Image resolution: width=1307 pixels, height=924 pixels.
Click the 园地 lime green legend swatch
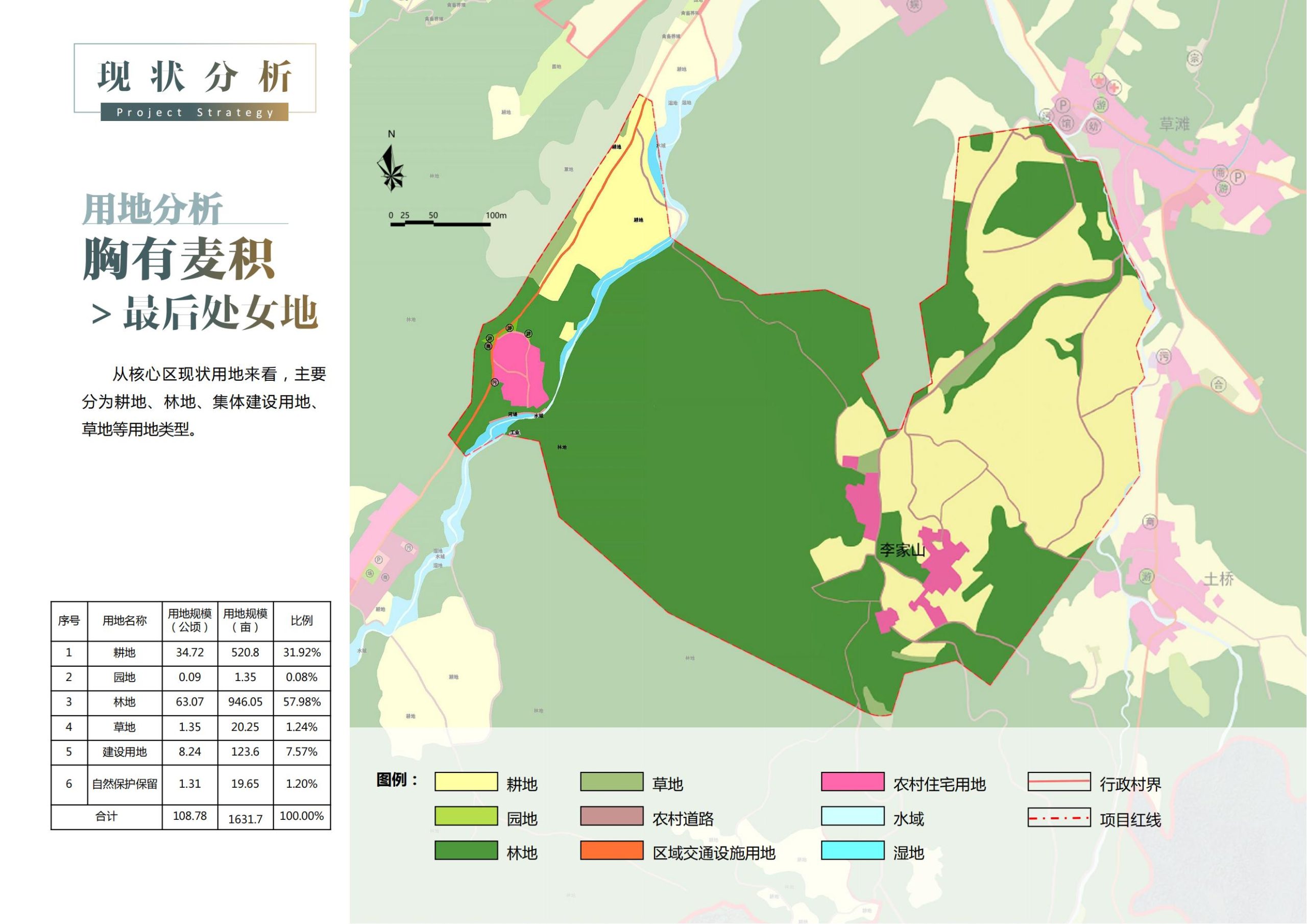466,816
